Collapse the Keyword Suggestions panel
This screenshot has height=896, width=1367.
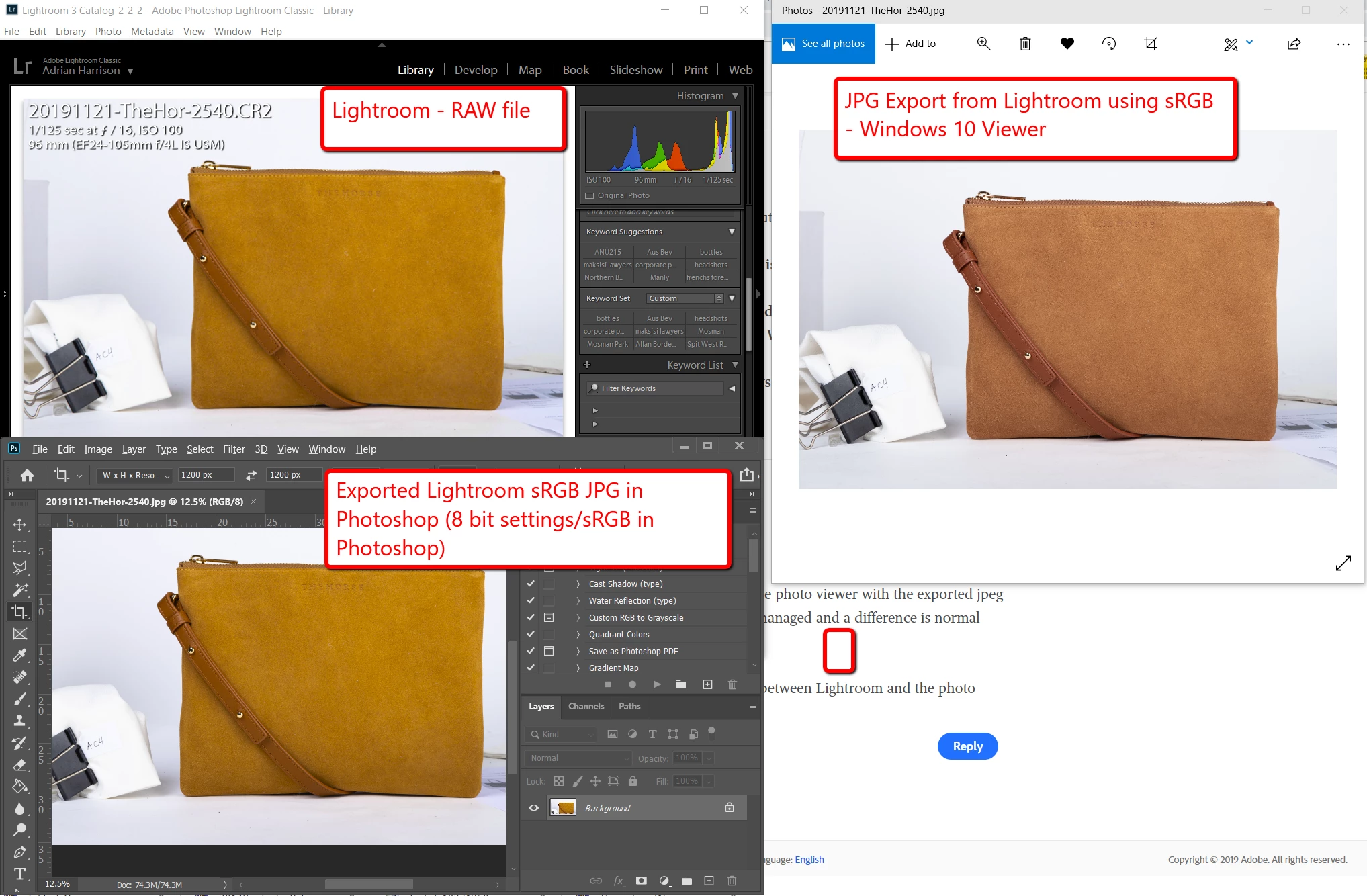coord(732,232)
